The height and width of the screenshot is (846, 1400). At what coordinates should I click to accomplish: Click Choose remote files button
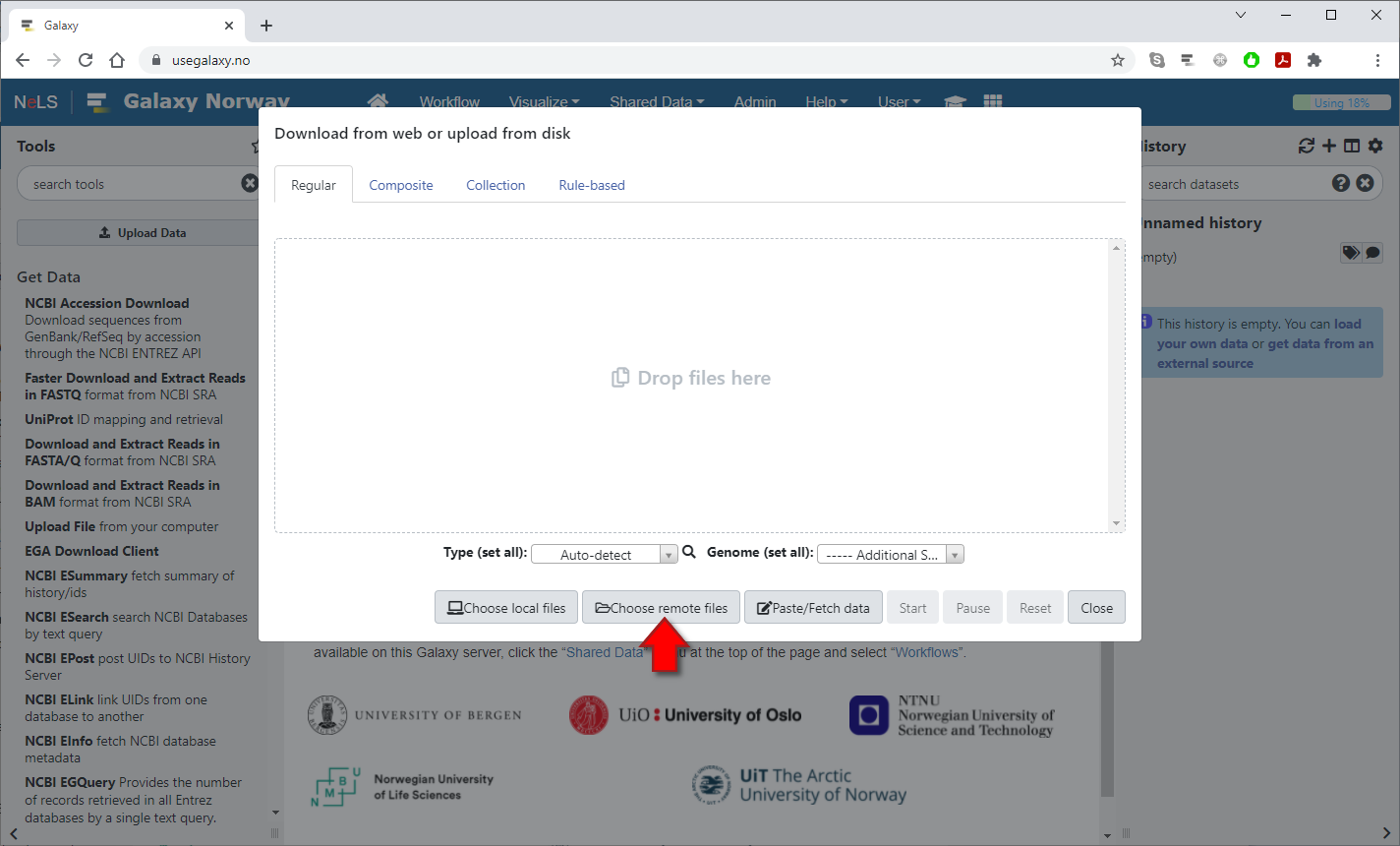tap(662, 608)
